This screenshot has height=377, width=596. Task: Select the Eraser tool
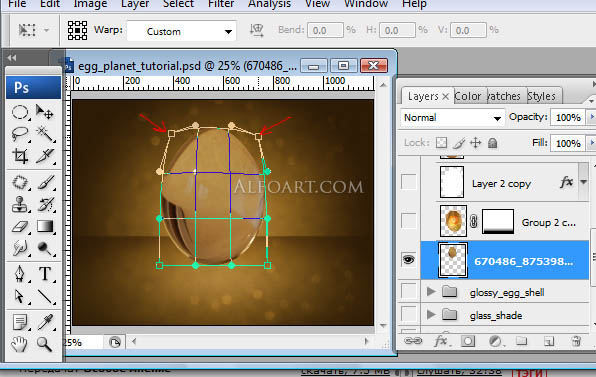point(20,227)
